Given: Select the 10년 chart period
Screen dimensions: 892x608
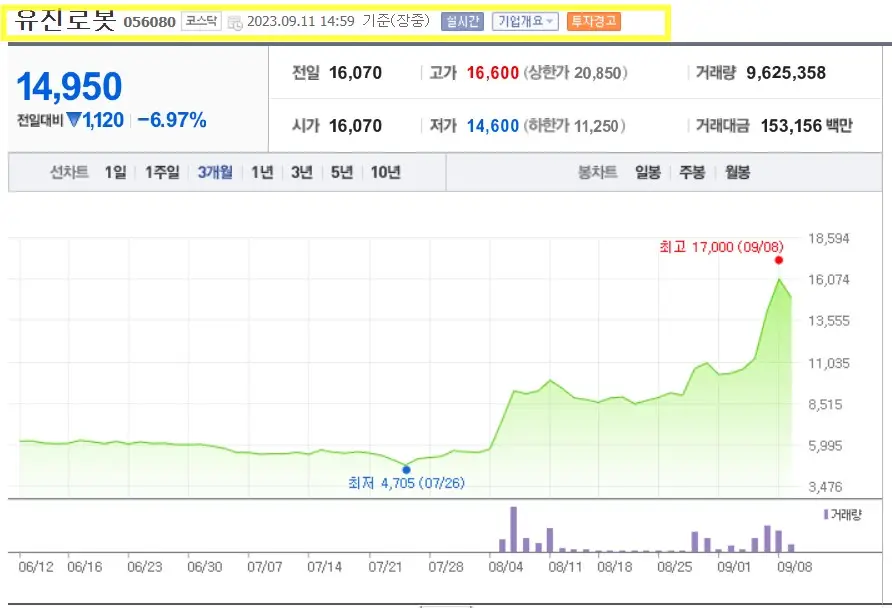Looking at the screenshot, I should [384, 171].
